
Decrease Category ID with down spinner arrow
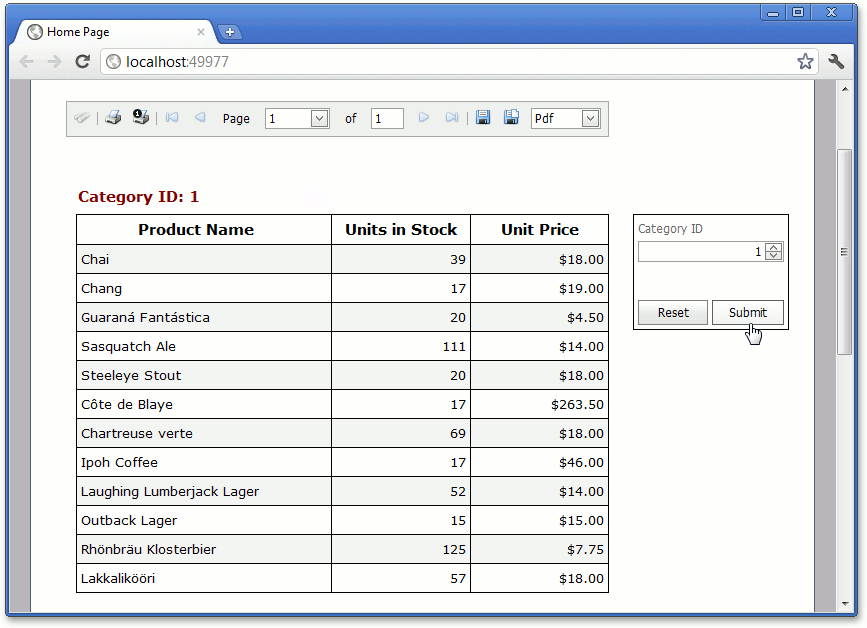coord(773,256)
